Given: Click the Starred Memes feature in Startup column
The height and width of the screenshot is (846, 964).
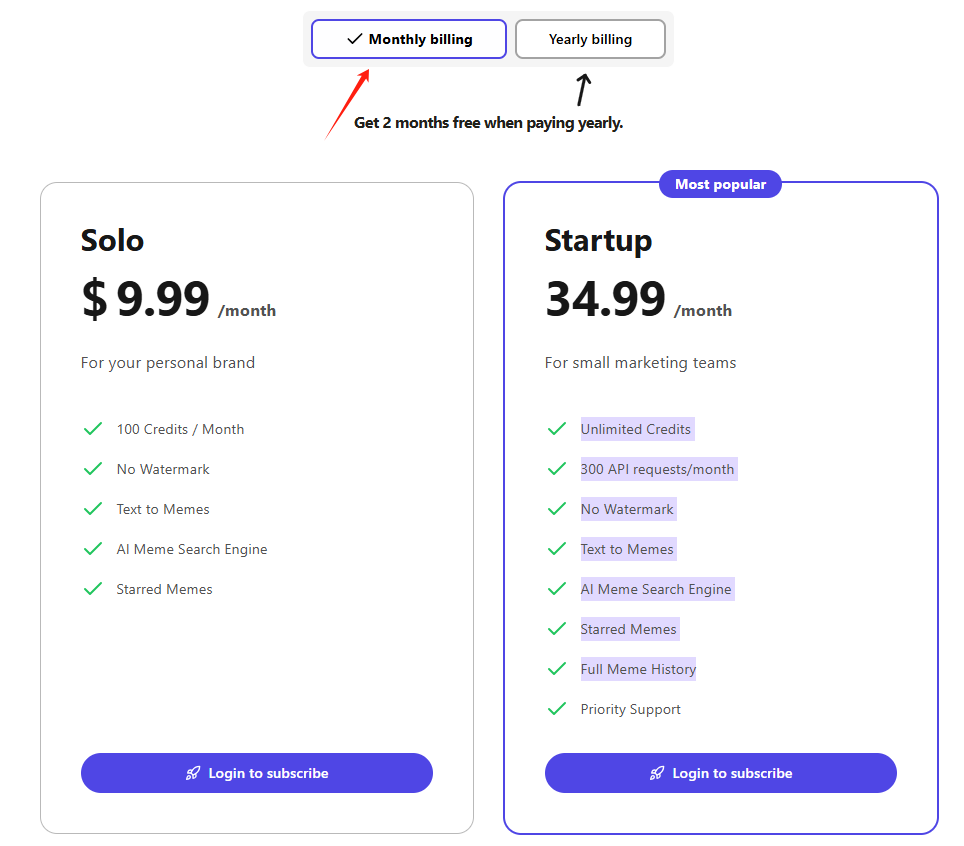Looking at the screenshot, I should pos(628,628).
